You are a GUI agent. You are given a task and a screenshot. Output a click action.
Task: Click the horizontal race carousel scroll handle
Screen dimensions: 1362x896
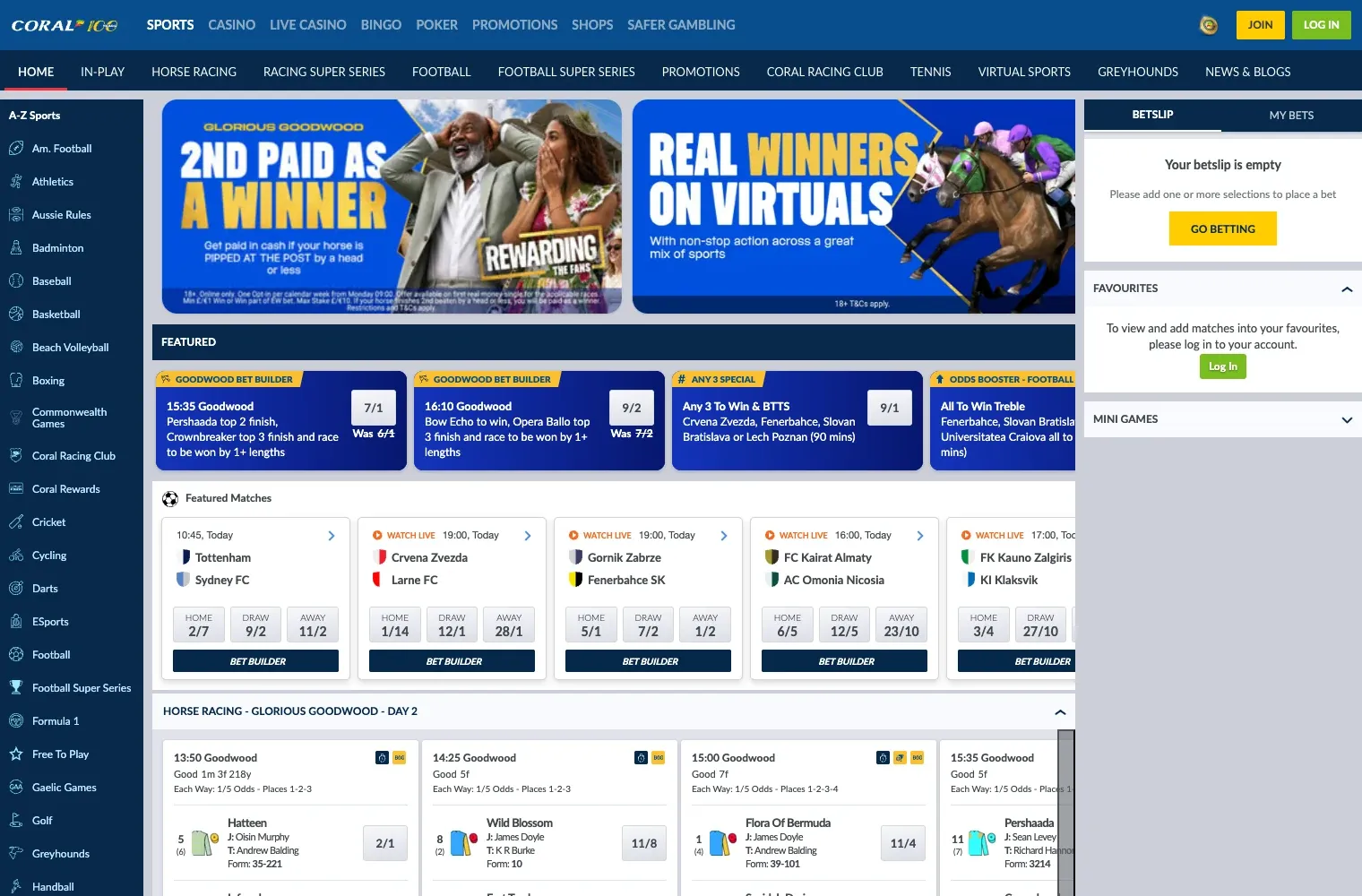(x=1065, y=813)
